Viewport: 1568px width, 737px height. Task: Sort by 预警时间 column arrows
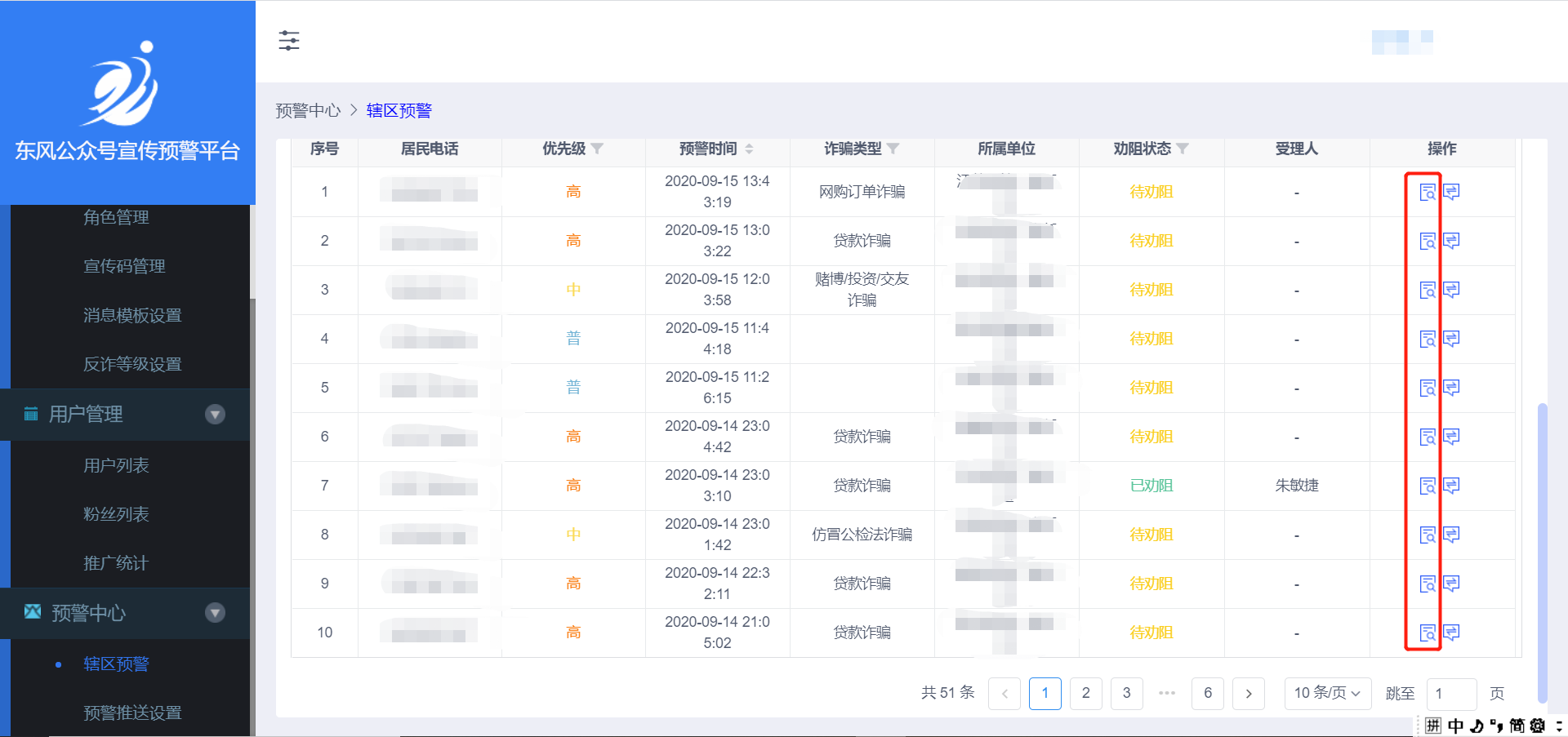click(x=749, y=149)
